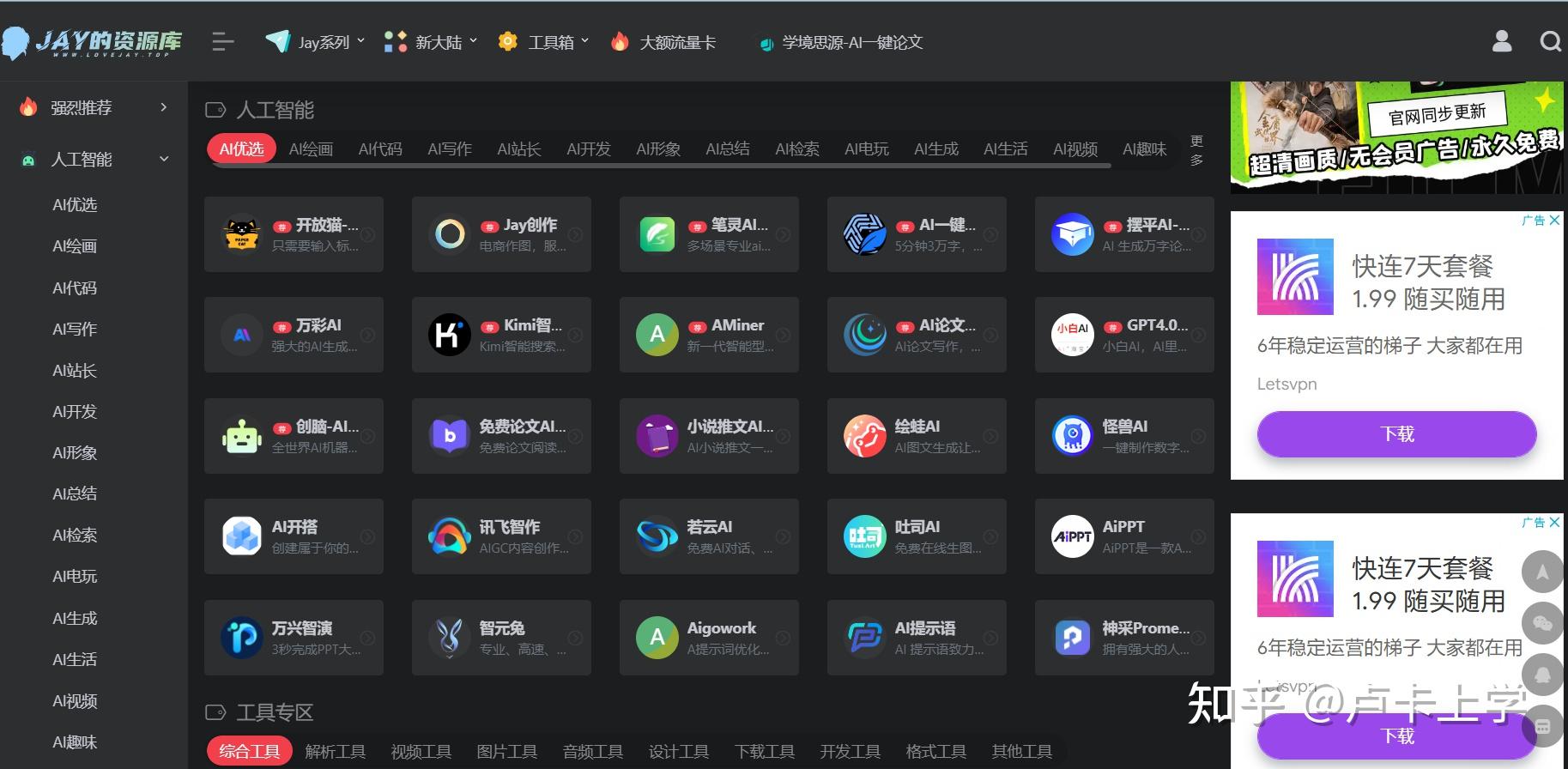Close the second 快连 advertisement
Image resolution: width=1568 pixels, height=769 pixels.
tap(1554, 522)
